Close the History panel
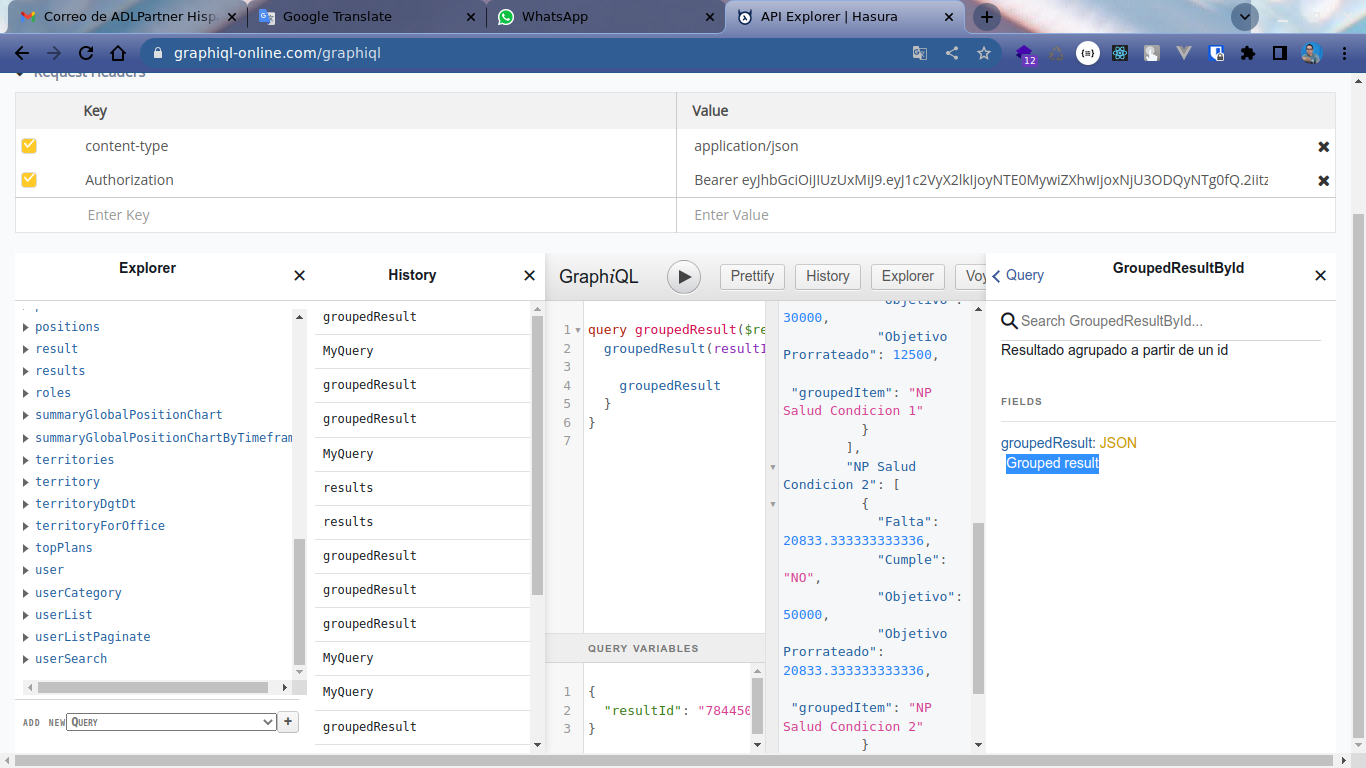 point(530,276)
